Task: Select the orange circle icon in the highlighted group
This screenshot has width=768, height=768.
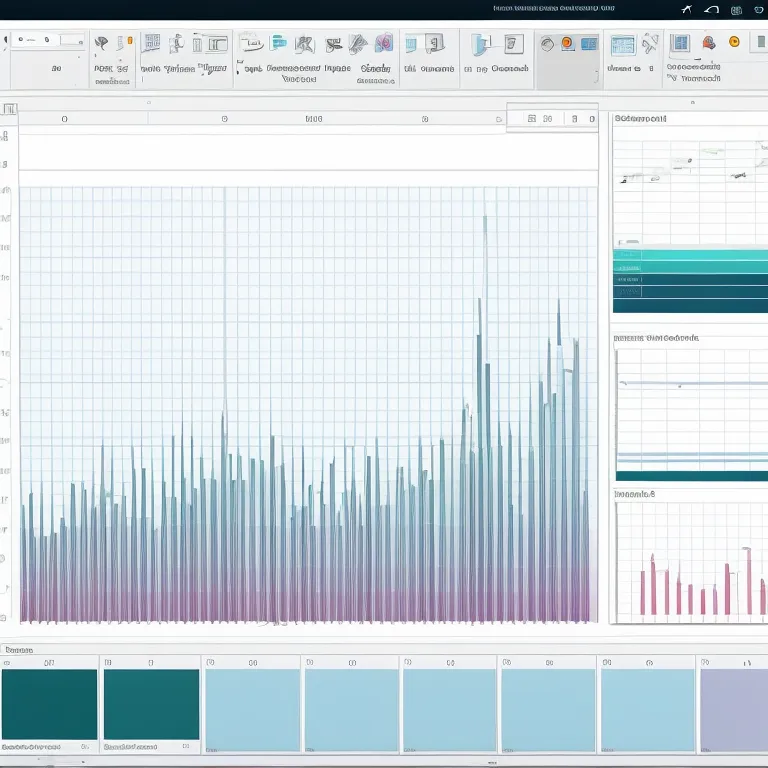Action: click(x=567, y=43)
